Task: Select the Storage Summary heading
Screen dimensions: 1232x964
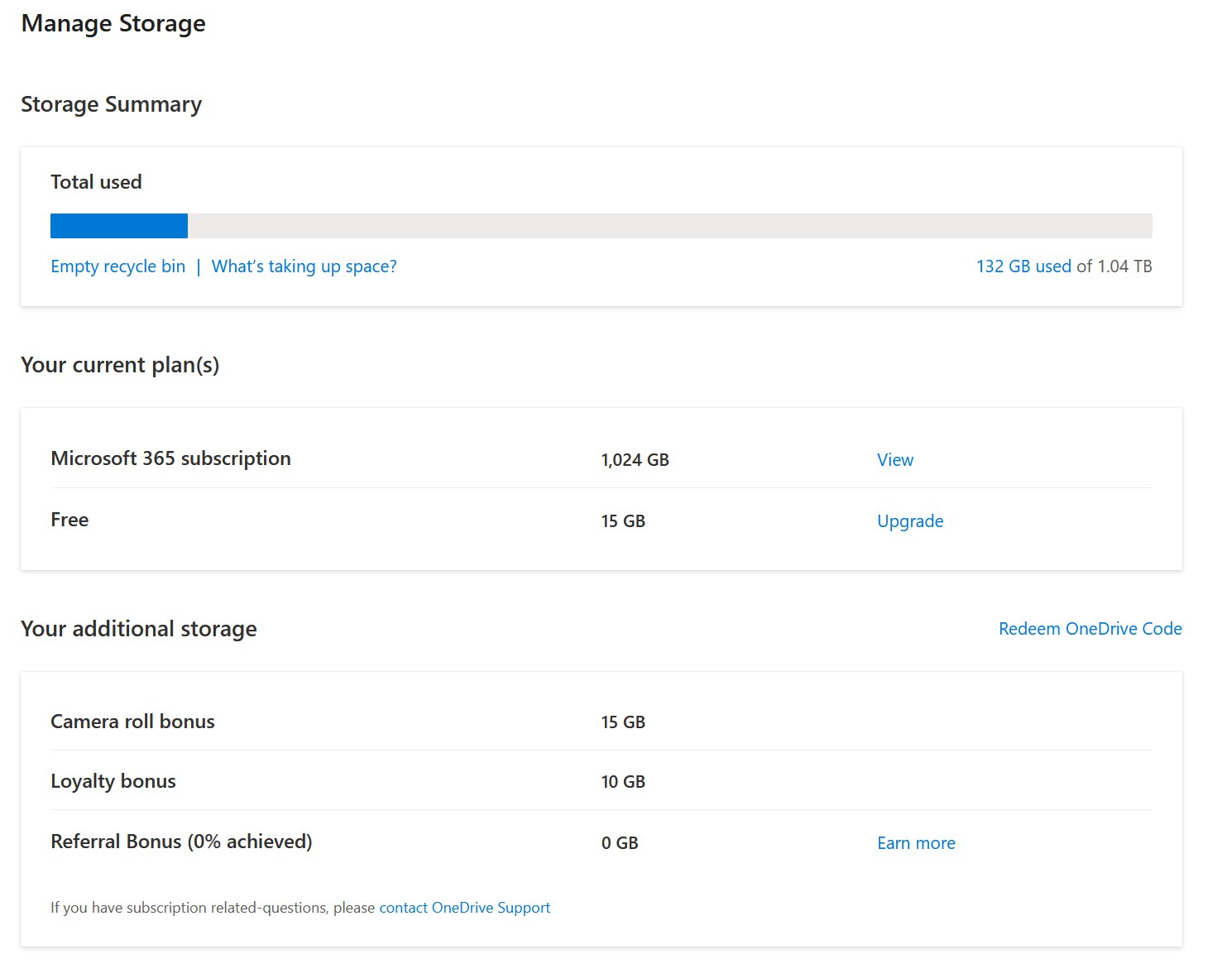Action: pyautogui.click(x=111, y=104)
